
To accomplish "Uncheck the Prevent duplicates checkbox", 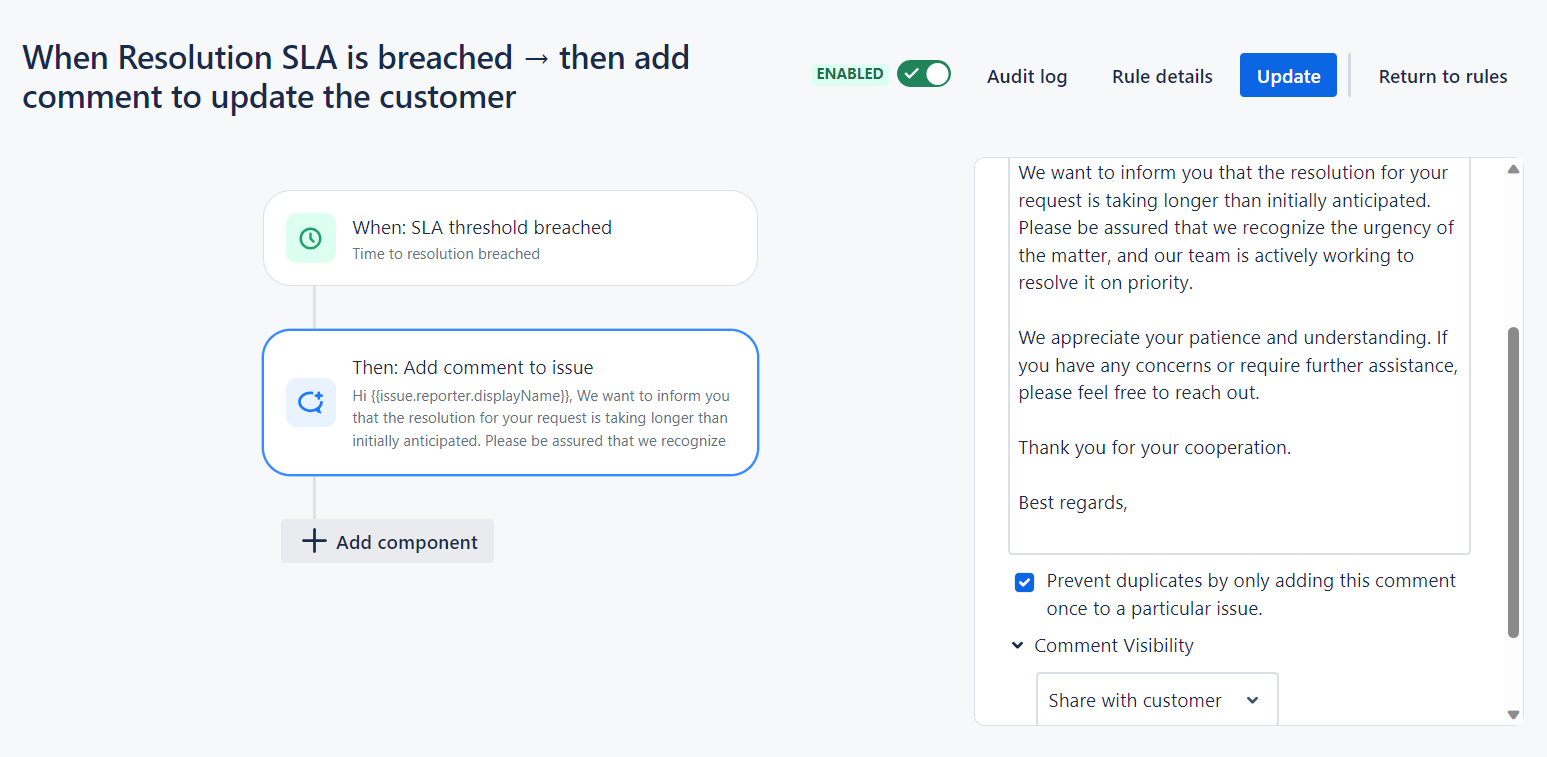I will (x=1024, y=582).
